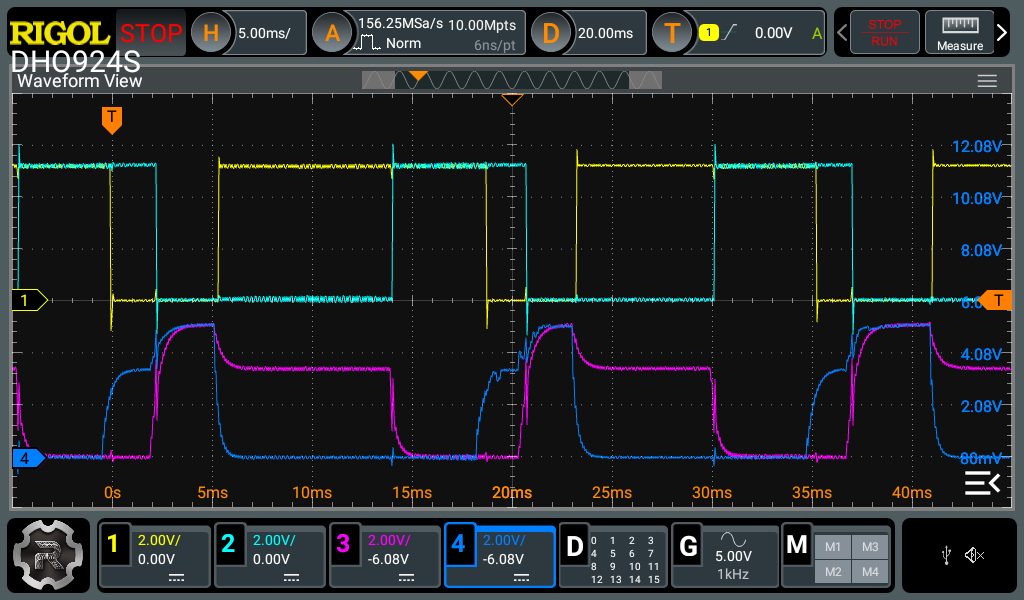
Task: Click the orange T trigger settings icon
Action: click(672, 33)
